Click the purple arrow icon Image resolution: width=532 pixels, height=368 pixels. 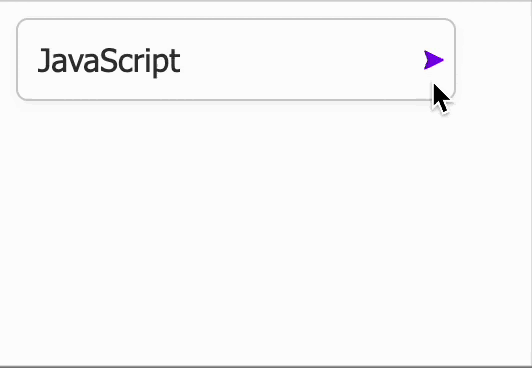tap(433, 60)
